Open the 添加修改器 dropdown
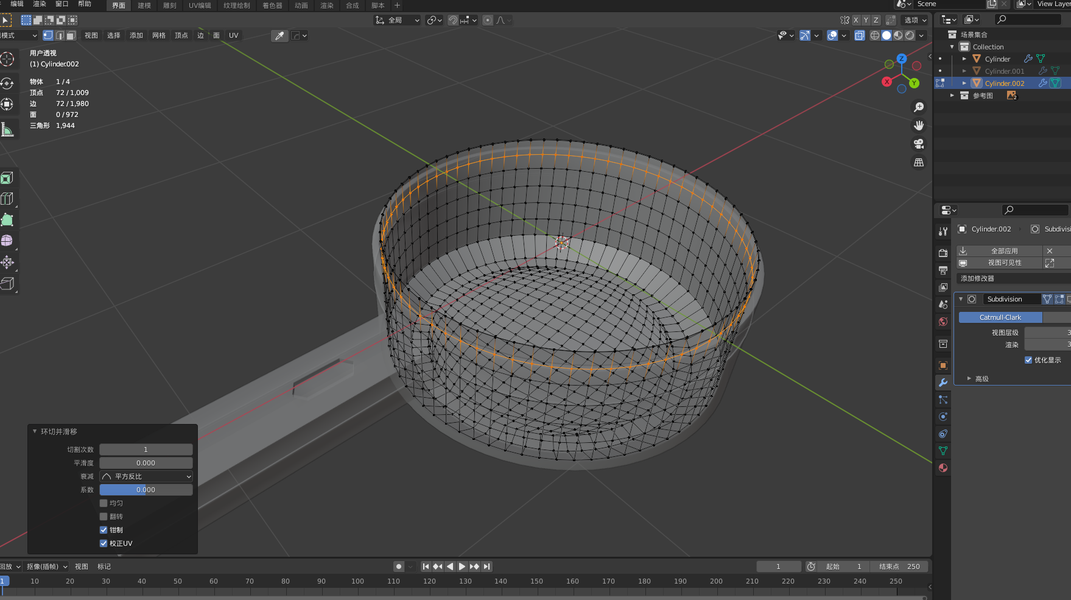The width and height of the screenshot is (1071, 600). pos(1014,279)
